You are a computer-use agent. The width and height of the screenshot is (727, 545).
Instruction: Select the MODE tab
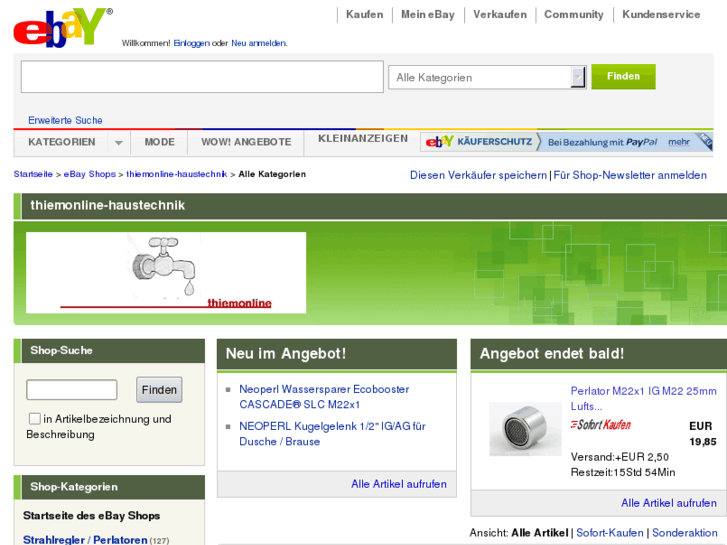(159, 142)
